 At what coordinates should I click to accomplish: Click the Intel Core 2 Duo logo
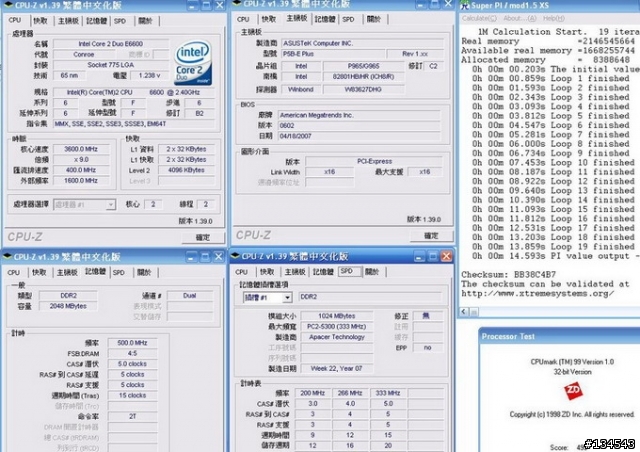click(x=193, y=62)
